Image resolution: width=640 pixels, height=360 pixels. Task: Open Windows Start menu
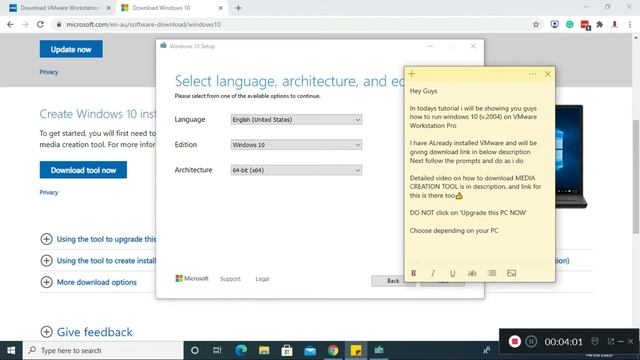11,350
